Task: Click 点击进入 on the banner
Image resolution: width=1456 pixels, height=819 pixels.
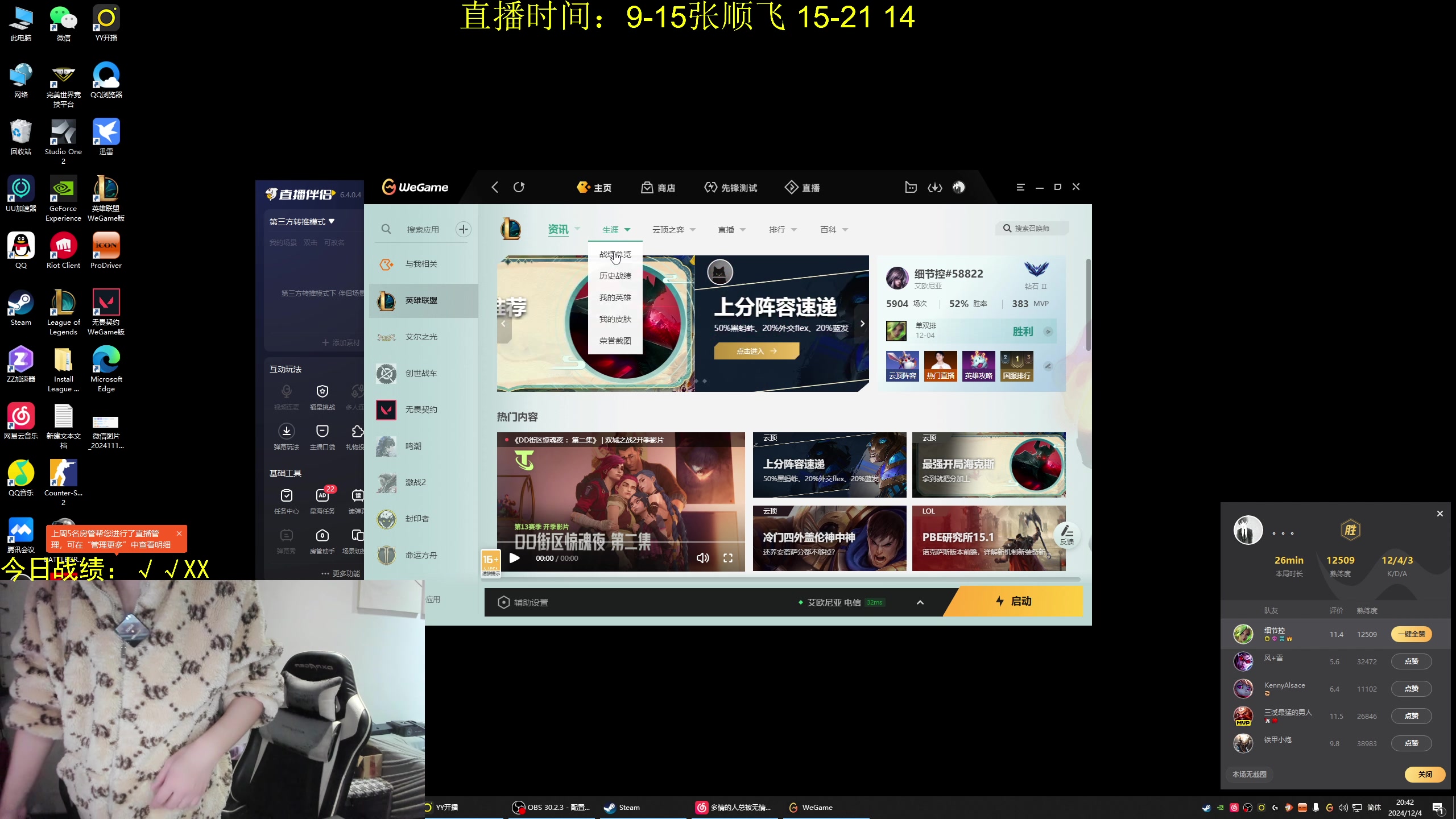Action: click(x=756, y=351)
